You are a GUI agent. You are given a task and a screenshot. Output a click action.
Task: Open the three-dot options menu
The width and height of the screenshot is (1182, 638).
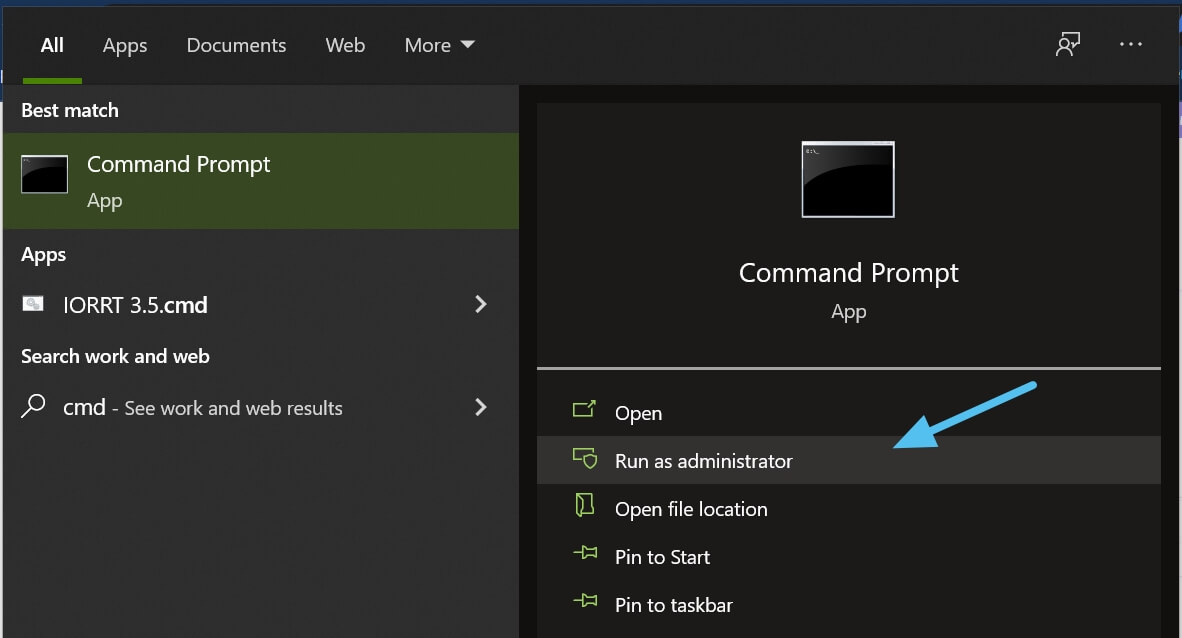click(1131, 44)
